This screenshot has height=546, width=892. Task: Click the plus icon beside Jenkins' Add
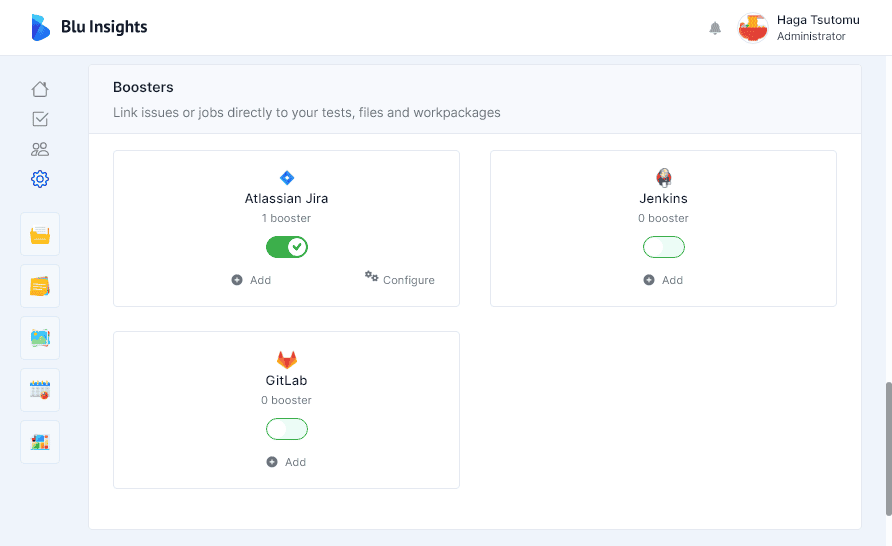pos(649,280)
